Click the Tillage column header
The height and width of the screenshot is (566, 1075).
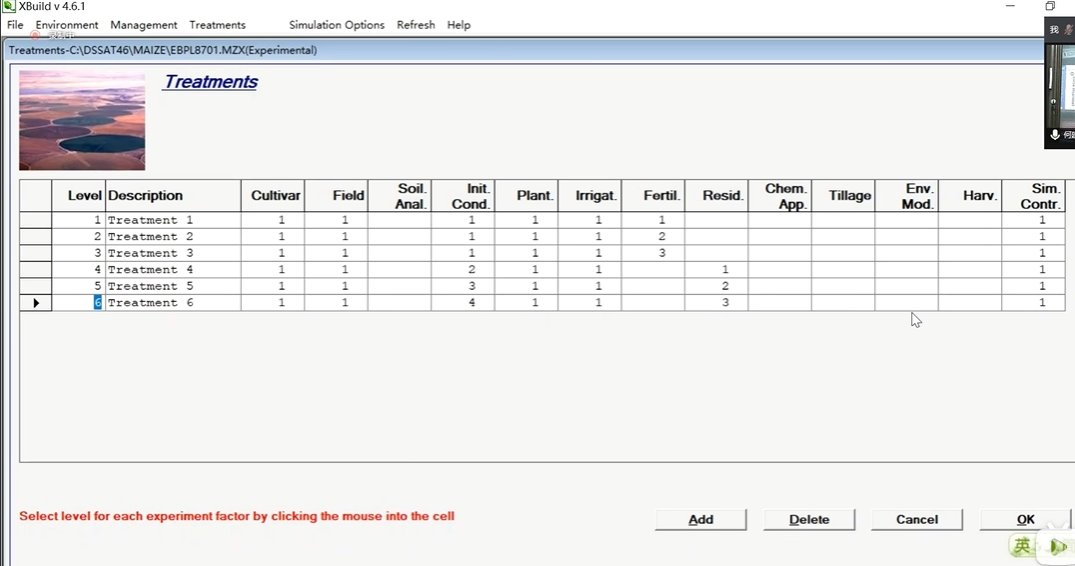(x=843, y=195)
